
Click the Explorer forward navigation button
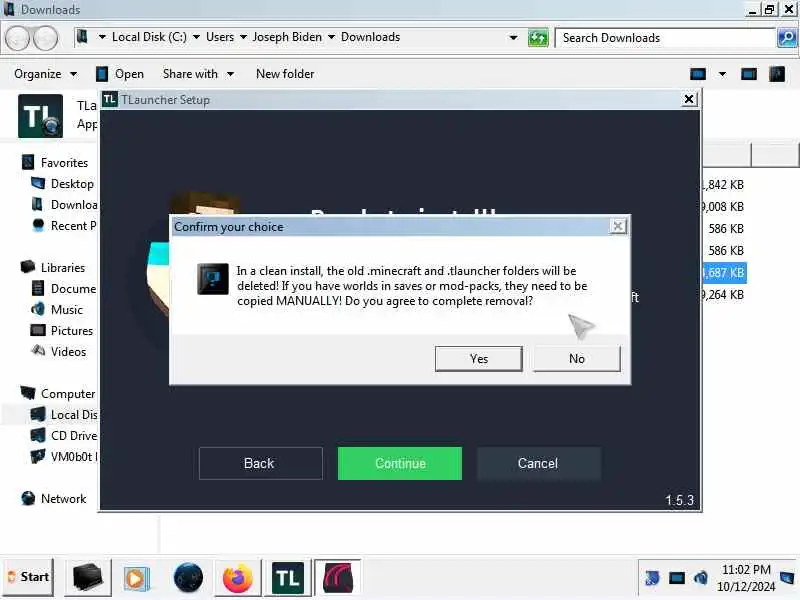tap(46, 38)
